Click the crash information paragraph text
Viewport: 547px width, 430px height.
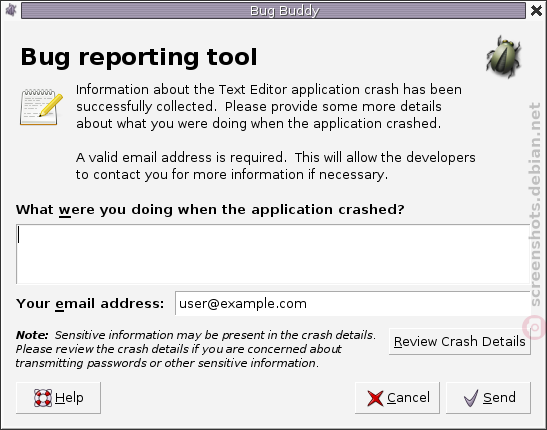(269, 107)
